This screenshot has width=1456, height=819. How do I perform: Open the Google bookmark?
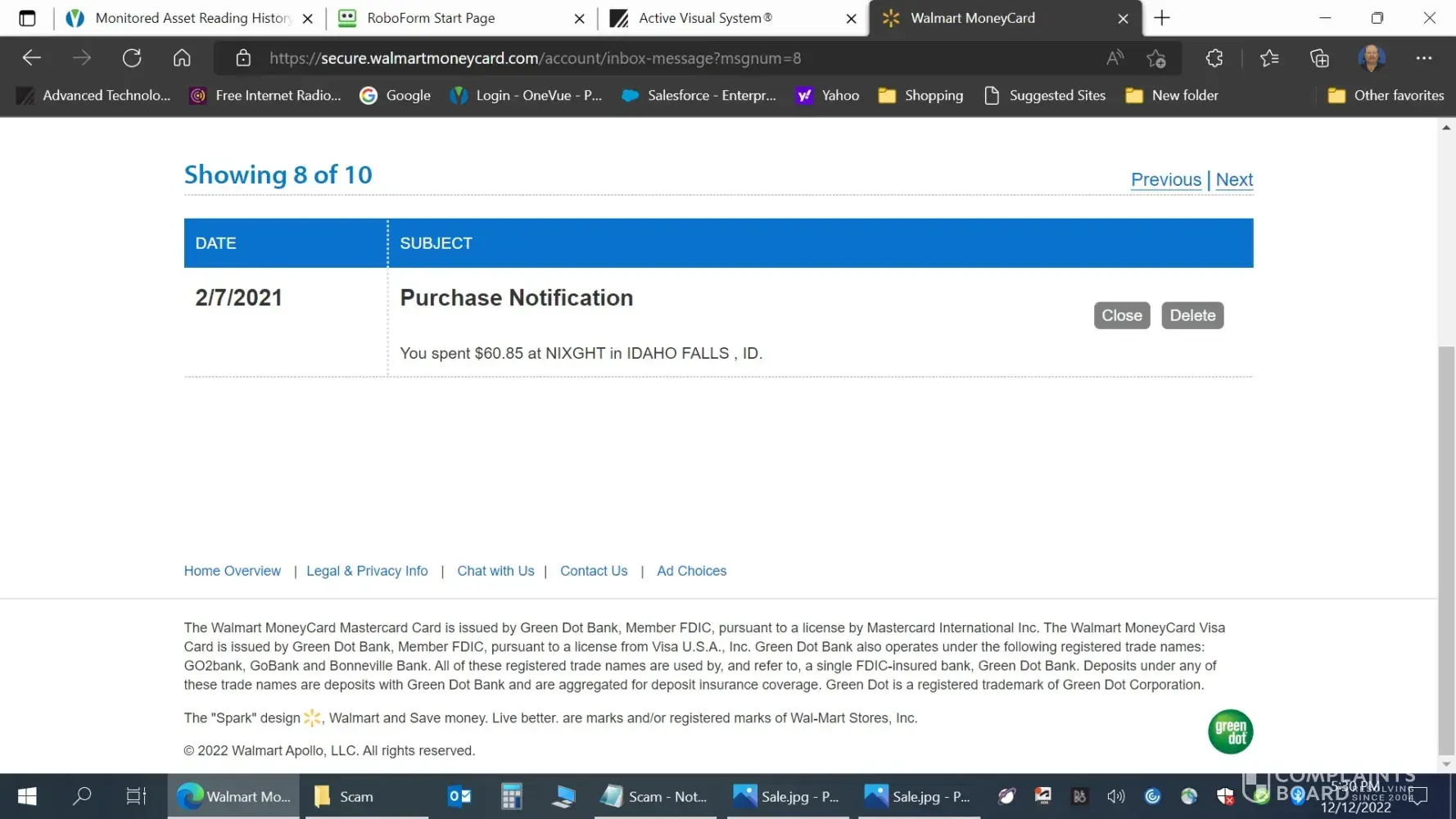(x=395, y=96)
